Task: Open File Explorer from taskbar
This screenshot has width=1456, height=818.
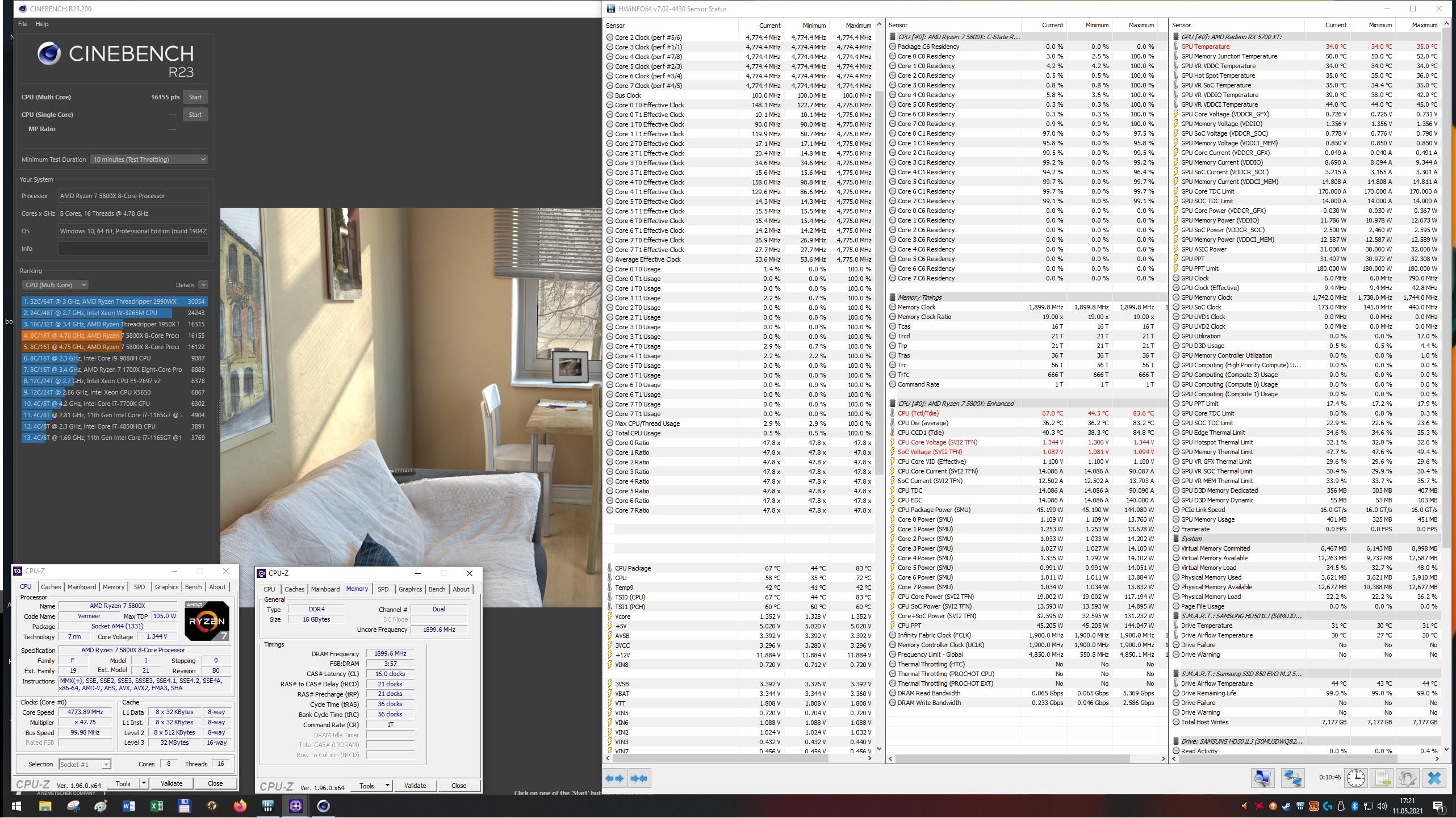Action: point(45,806)
